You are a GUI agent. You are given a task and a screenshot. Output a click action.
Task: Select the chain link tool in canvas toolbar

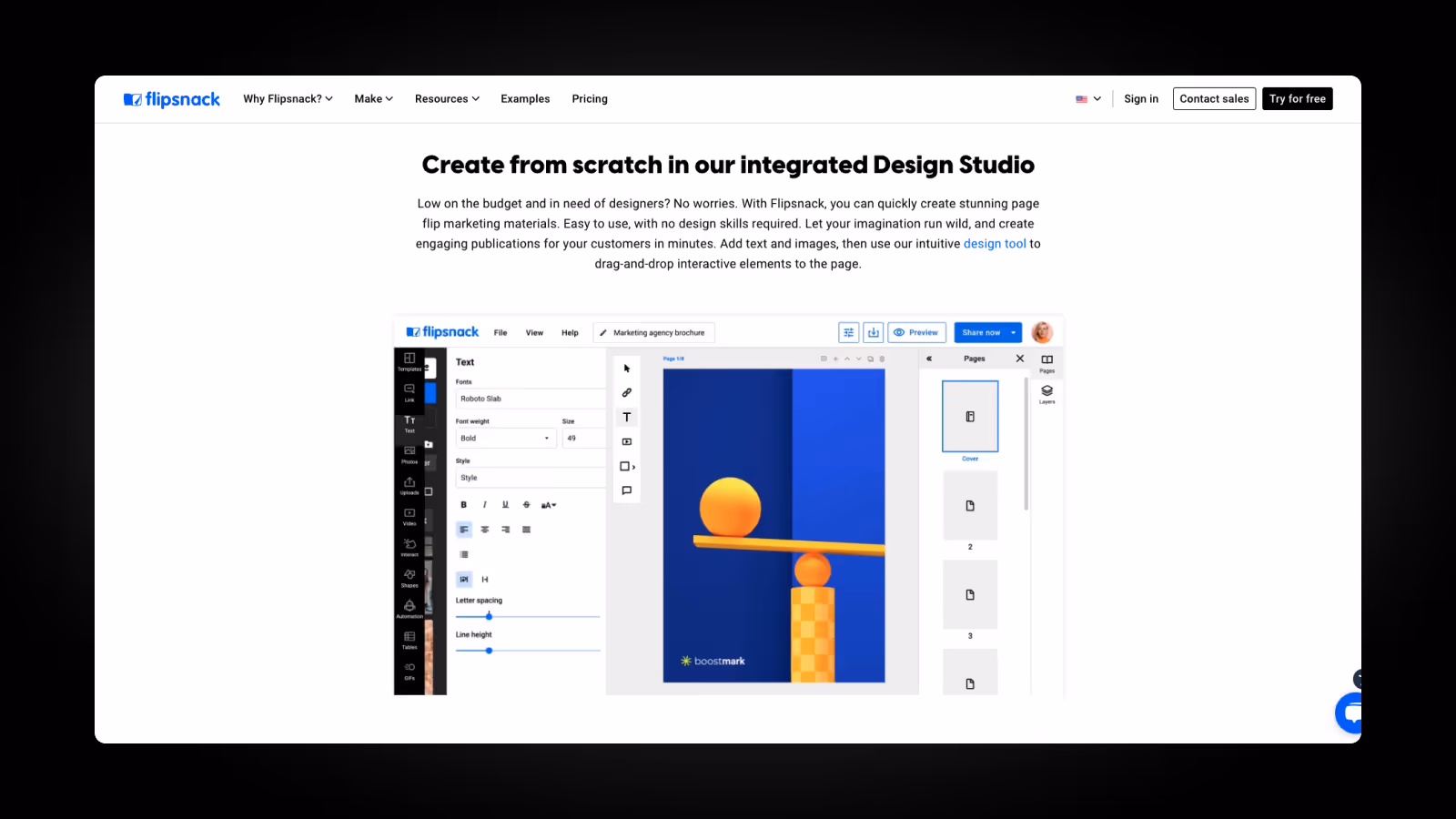tap(627, 393)
